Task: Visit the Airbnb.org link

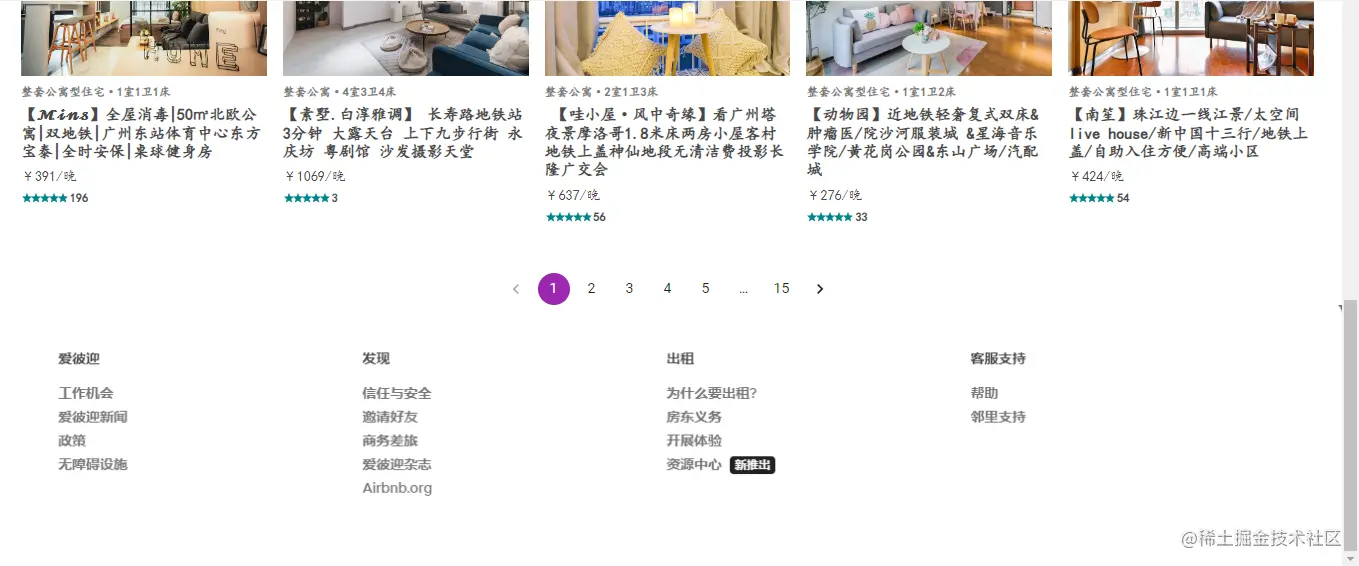Action: pos(397,488)
